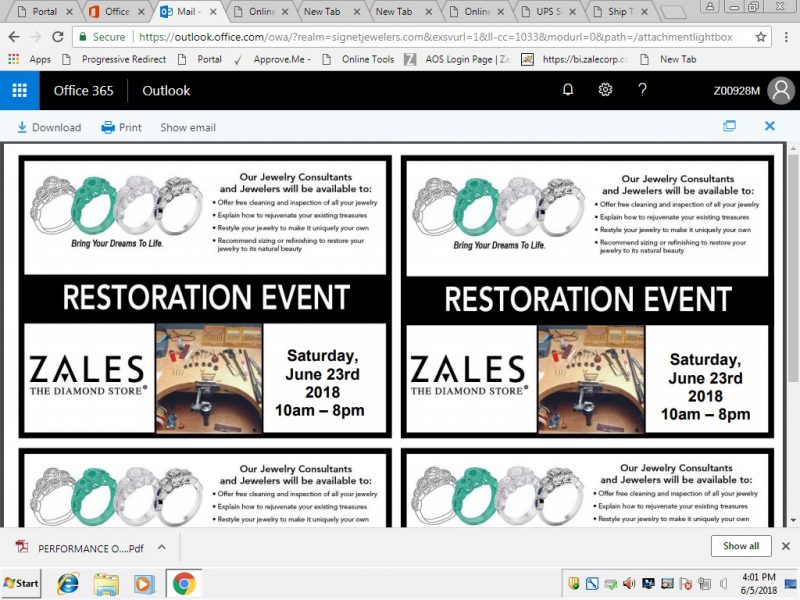The image size is (800, 600).
Task: Click Show email link
Action: click(x=188, y=127)
